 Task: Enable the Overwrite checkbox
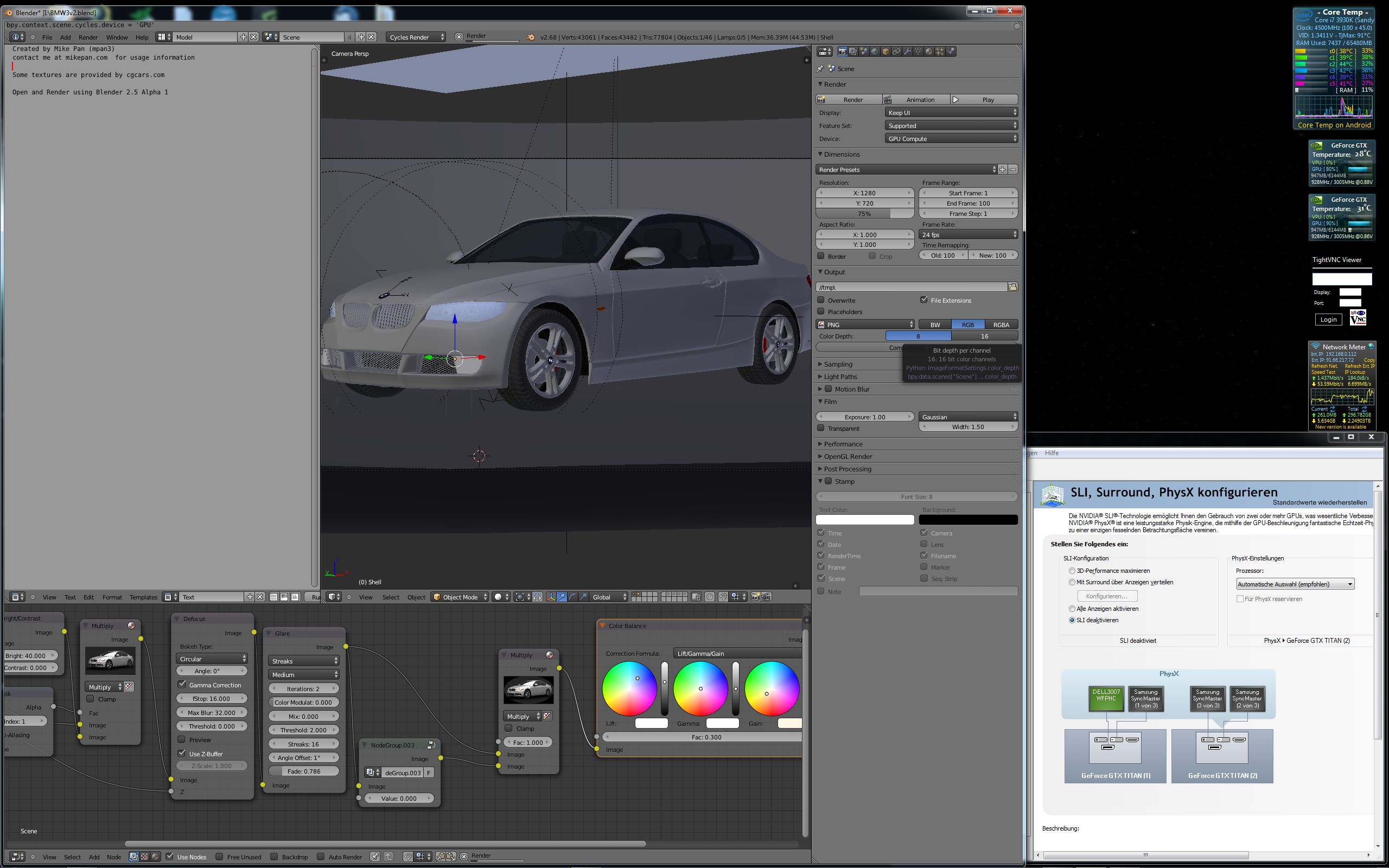point(821,300)
